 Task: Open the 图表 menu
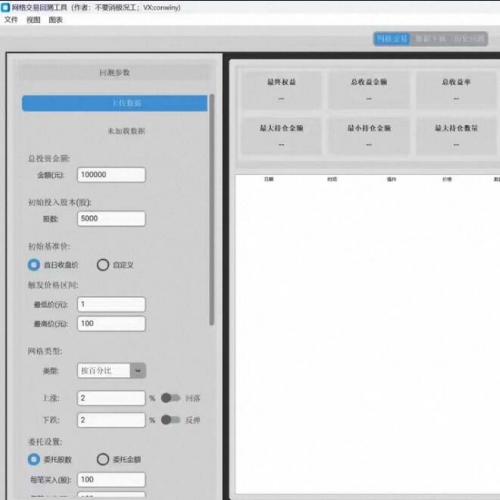(x=56, y=20)
